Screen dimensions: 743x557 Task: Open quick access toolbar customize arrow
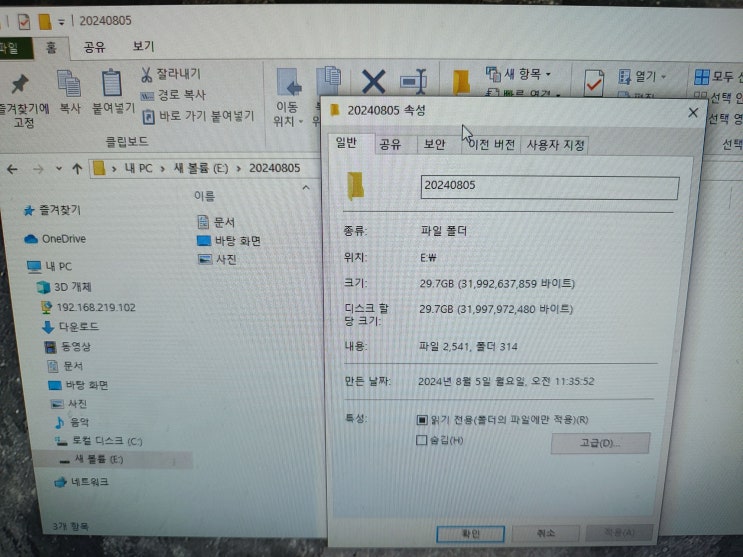[x=61, y=22]
